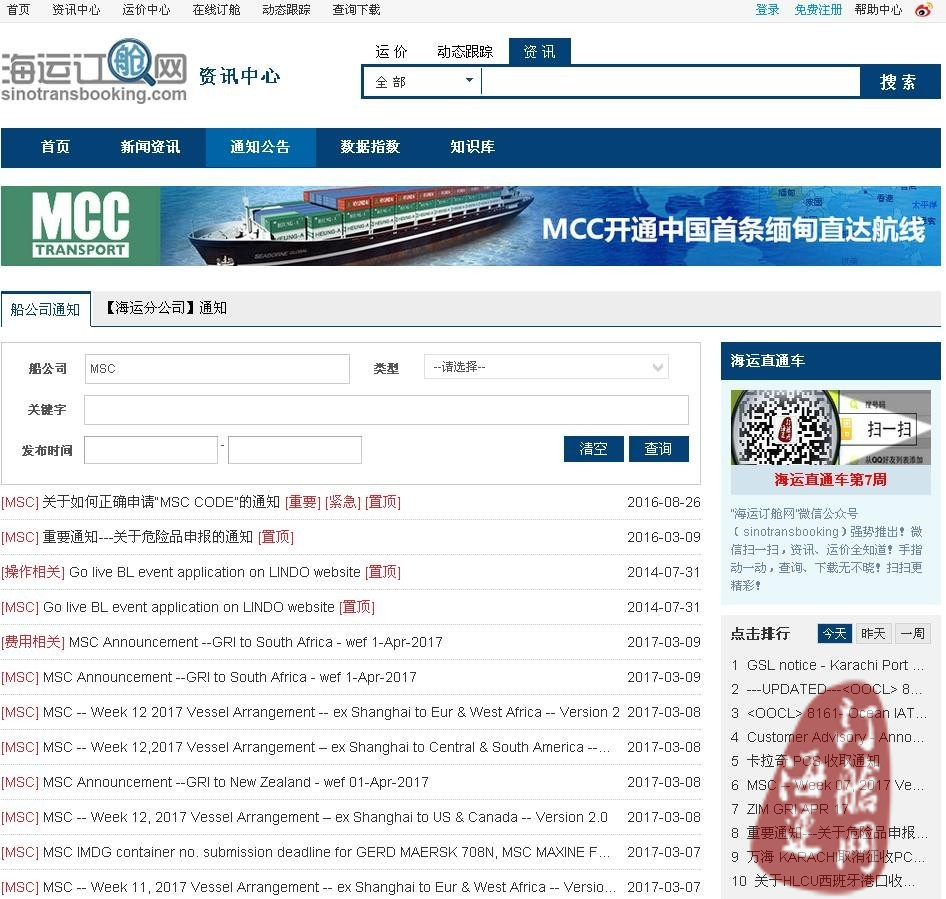Screen dimensions: 946x899
Task: Open the Weibo icon in top bar
Action: (924, 10)
